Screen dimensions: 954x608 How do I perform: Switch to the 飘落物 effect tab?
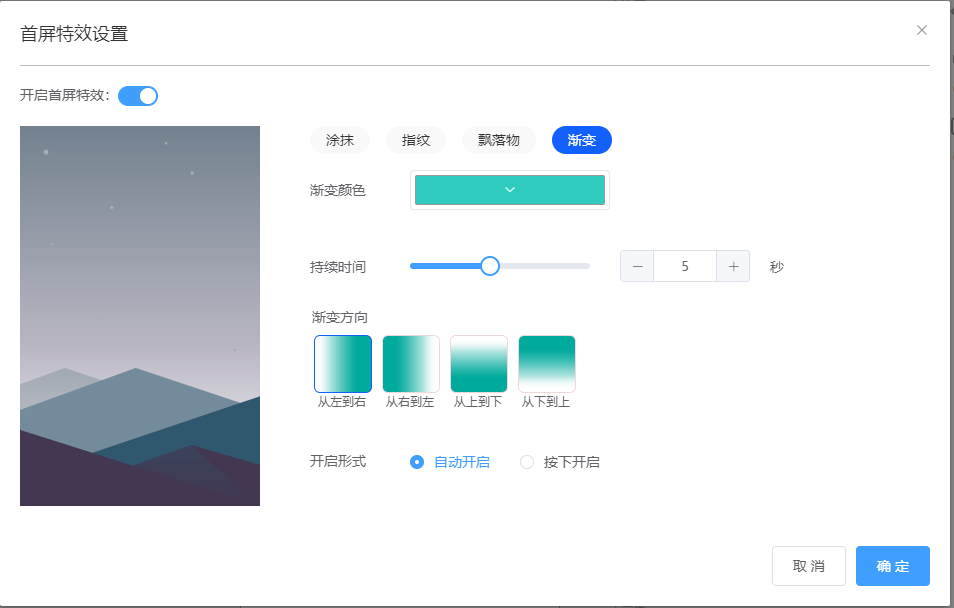click(x=499, y=140)
